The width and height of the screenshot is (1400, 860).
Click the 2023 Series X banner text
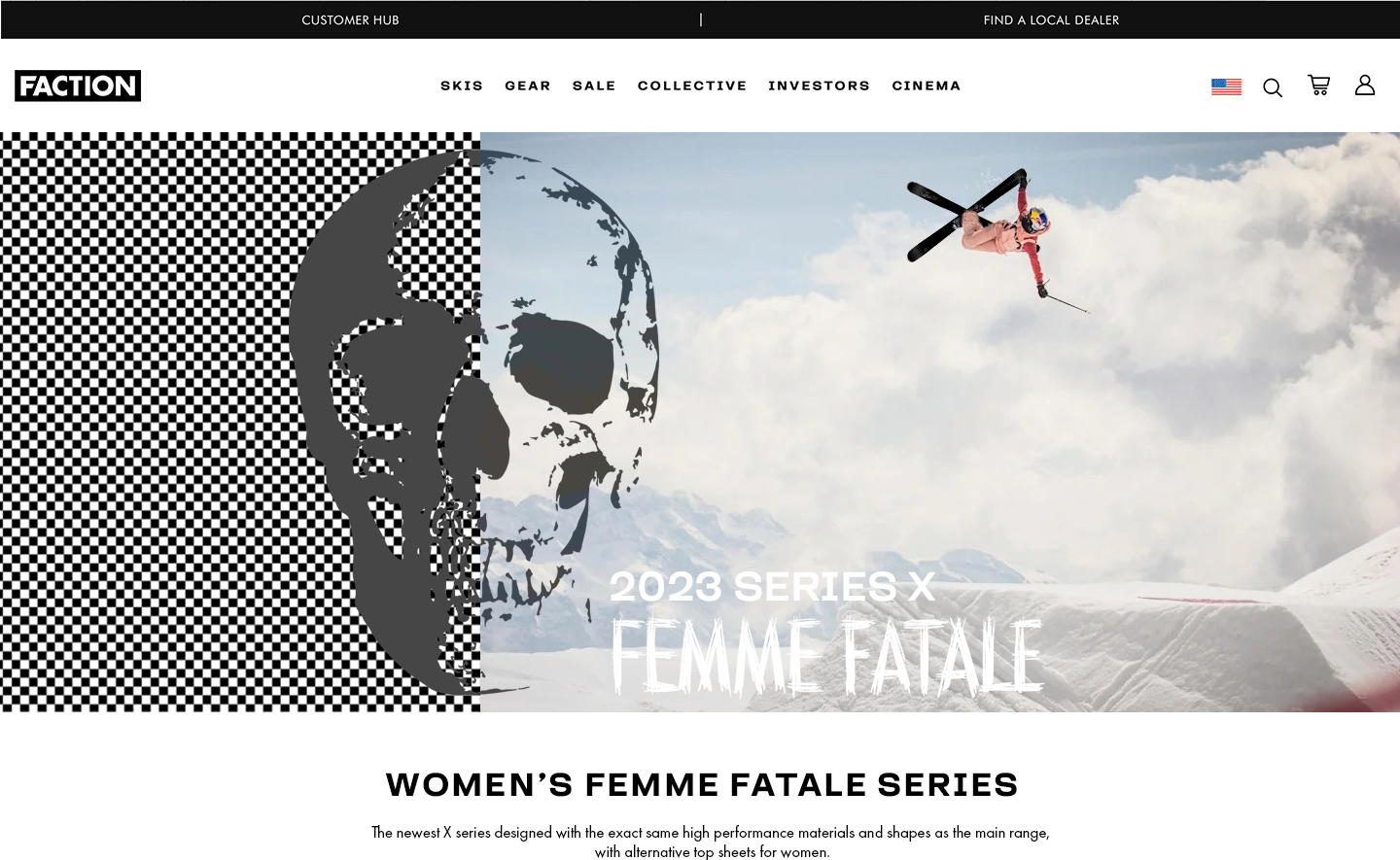(x=772, y=587)
